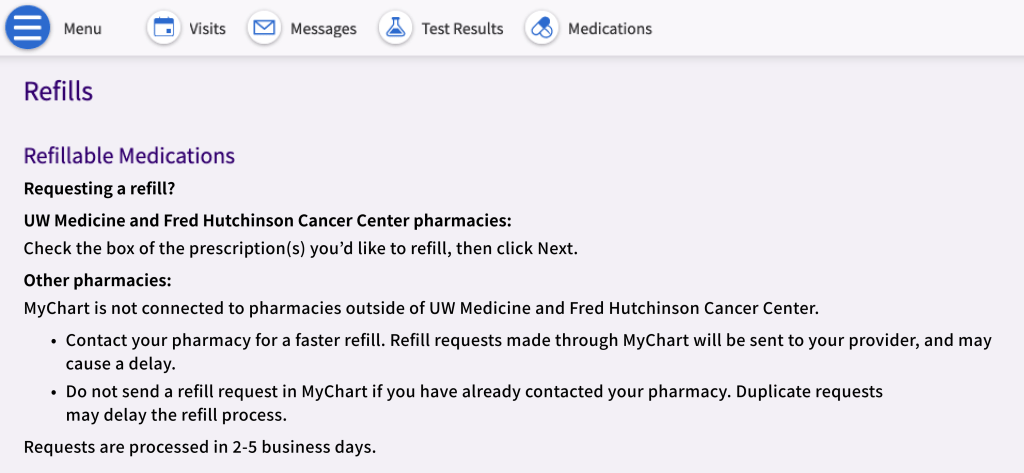Image resolution: width=1024 pixels, height=473 pixels.
Task: Click the Messages envelope icon
Action: tap(264, 28)
